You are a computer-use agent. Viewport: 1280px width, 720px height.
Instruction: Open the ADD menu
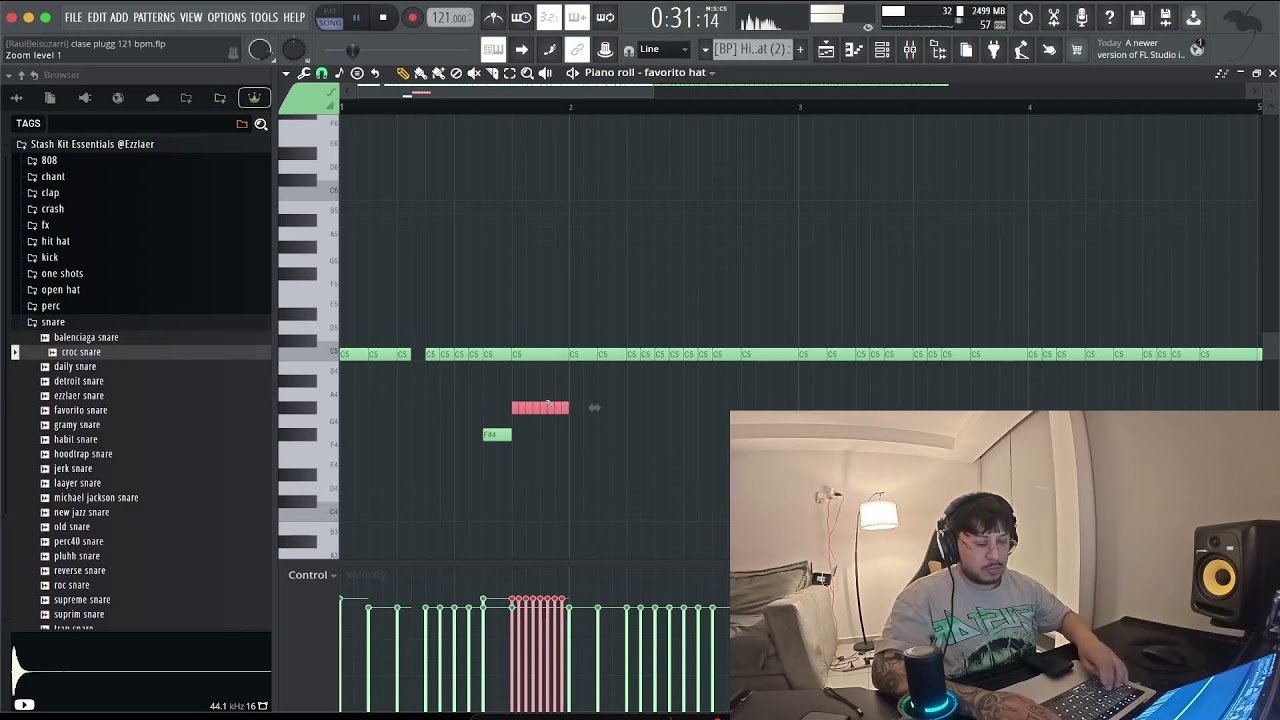[119, 18]
